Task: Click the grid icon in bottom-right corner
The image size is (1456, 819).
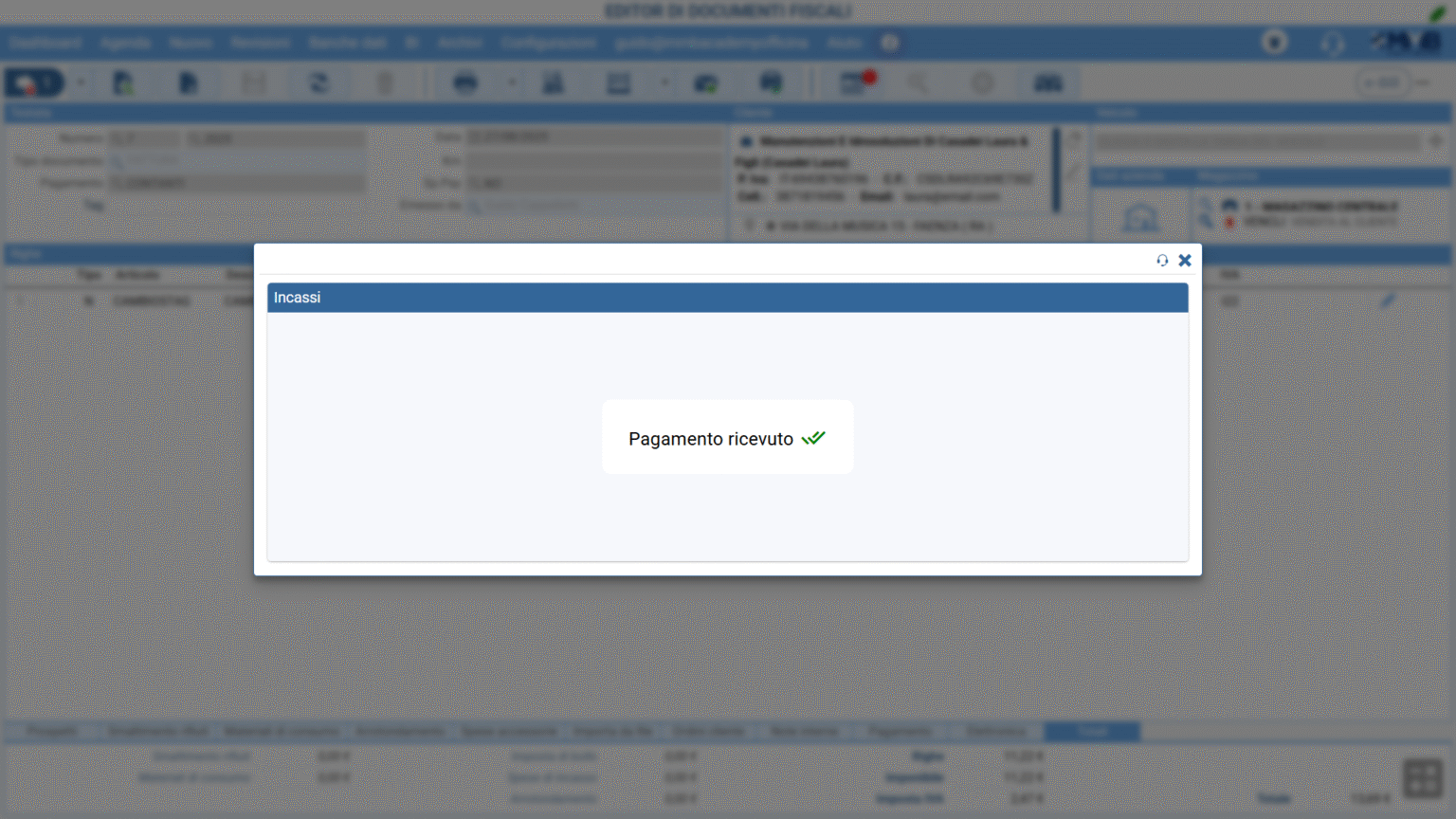Action: [1422, 779]
